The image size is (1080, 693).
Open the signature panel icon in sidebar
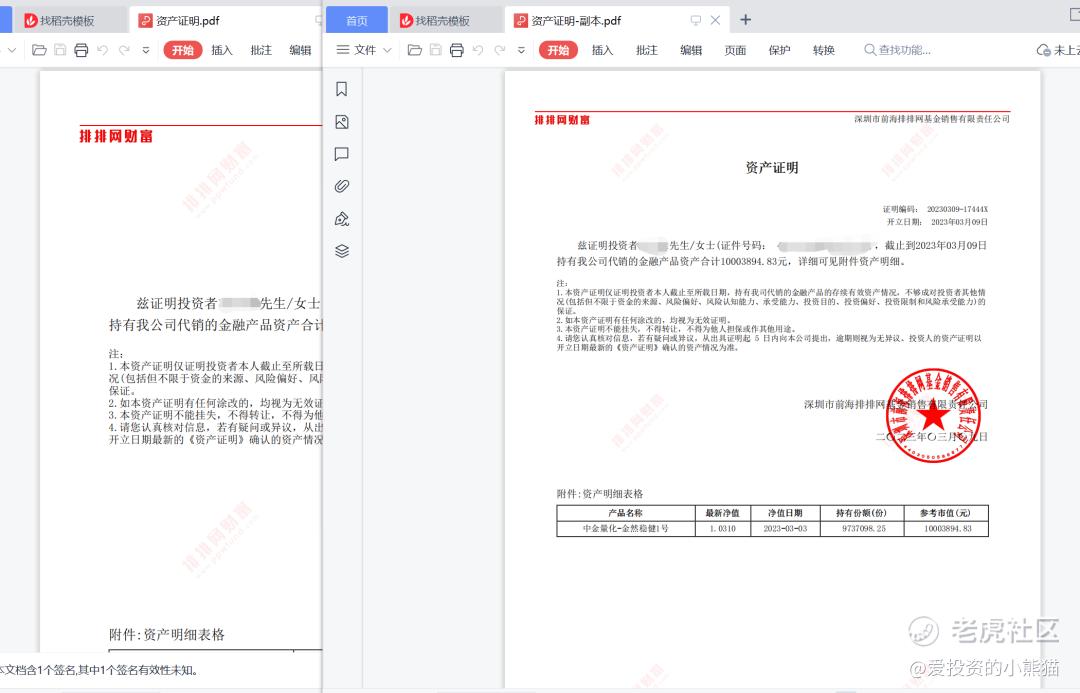point(342,219)
